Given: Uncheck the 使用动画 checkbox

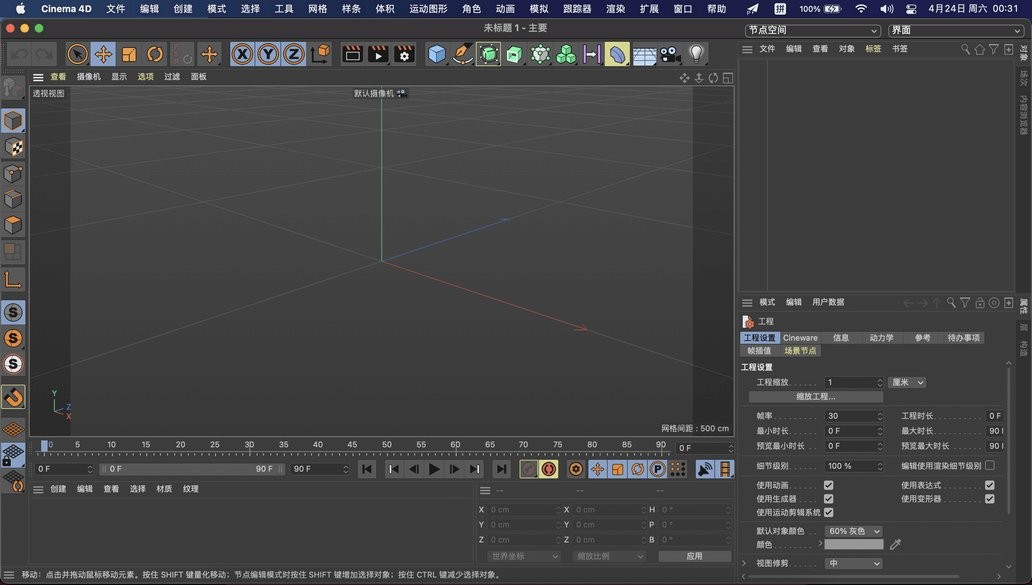Looking at the screenshot, I should point(828,485).
